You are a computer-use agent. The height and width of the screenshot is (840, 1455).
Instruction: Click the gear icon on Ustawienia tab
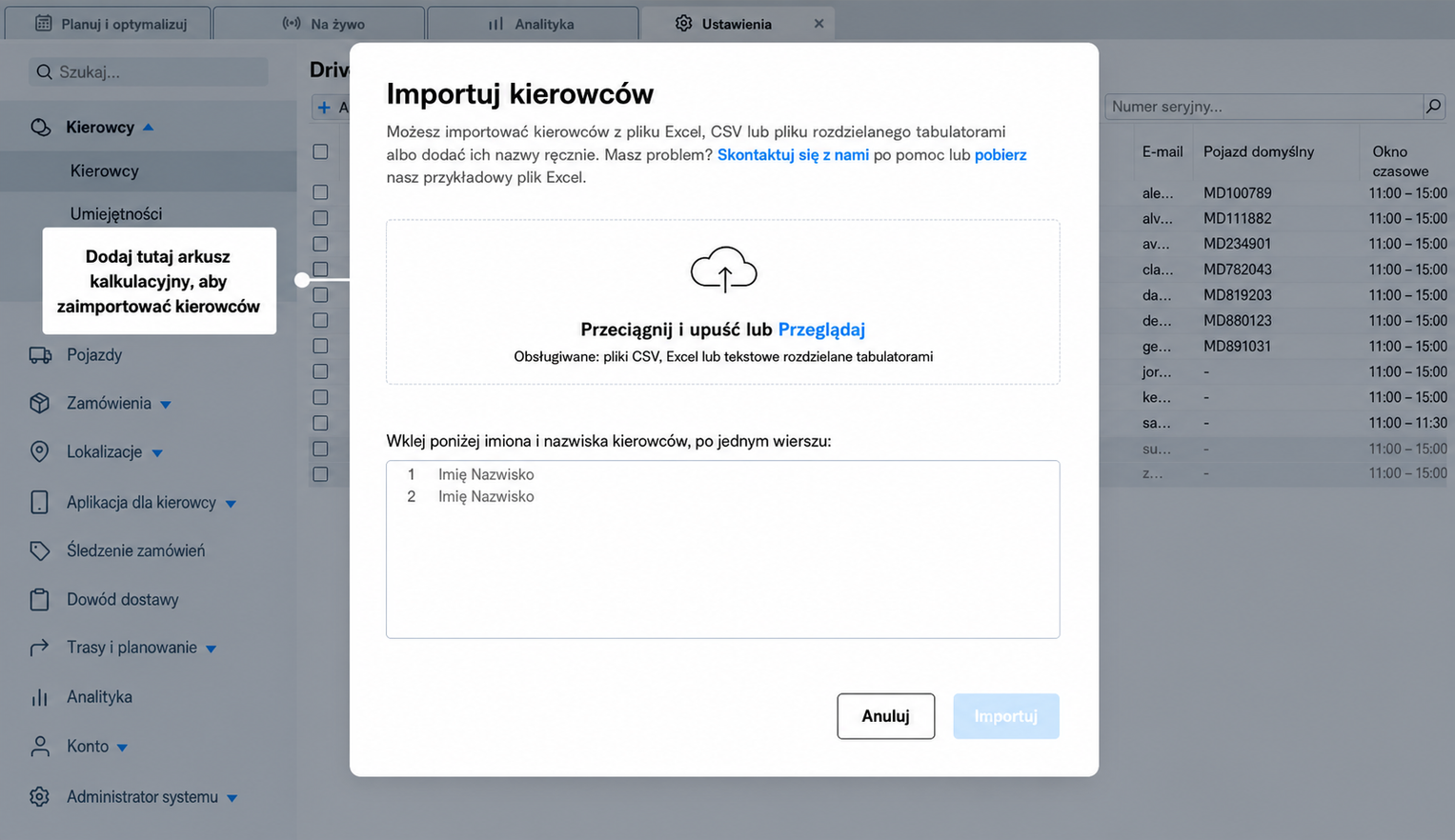[683, 23]
